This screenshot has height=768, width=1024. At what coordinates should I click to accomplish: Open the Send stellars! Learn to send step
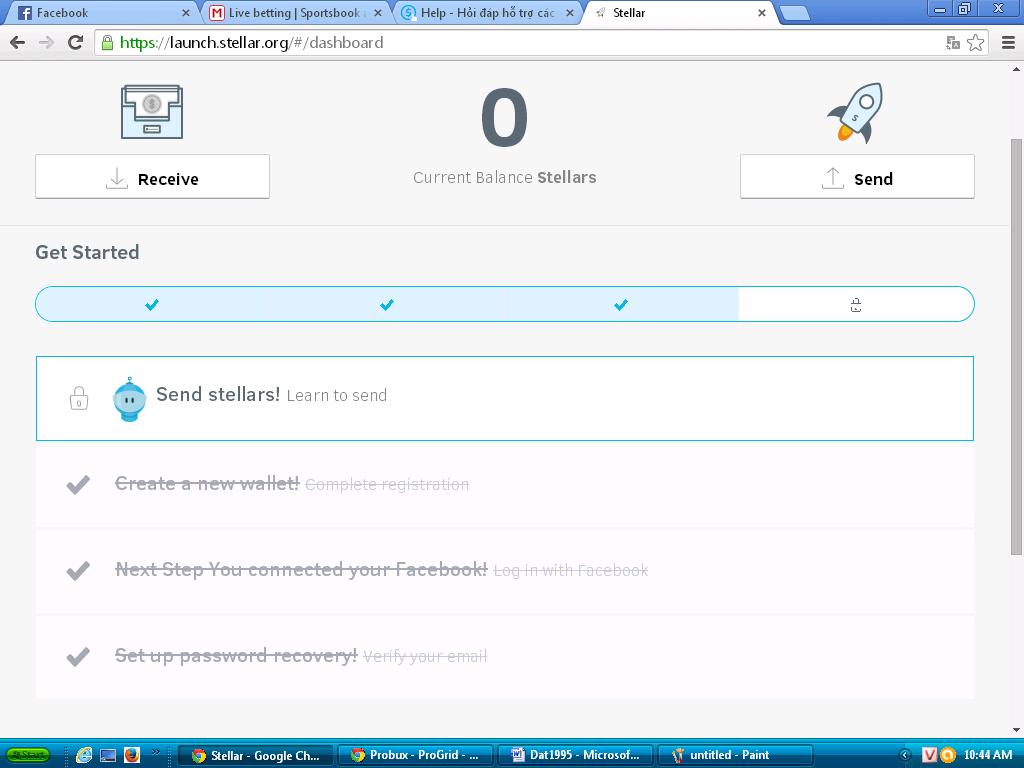[x=505, y=398]
